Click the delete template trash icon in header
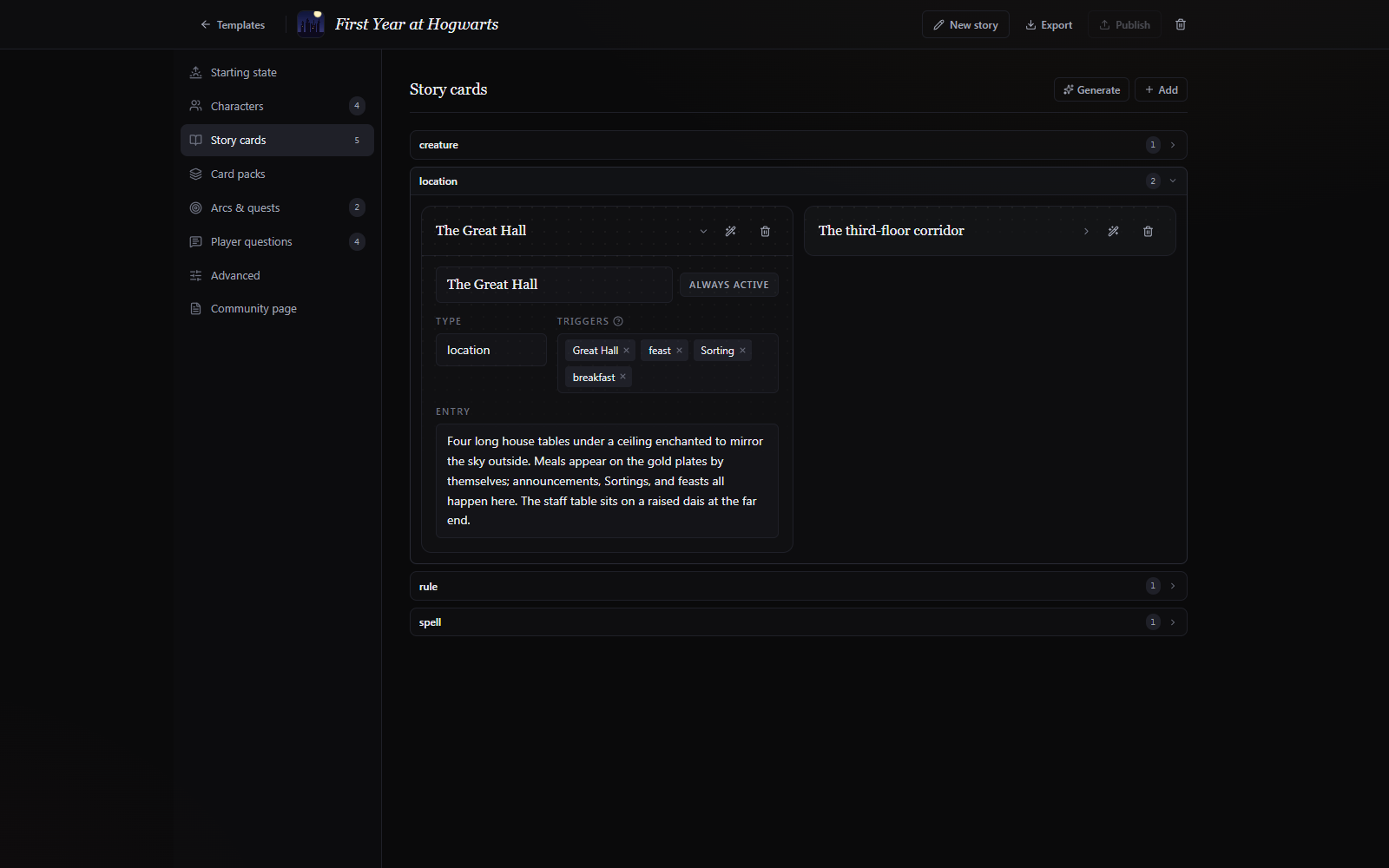Screen dimensions: 1389x868 (x=1181, y=24)
